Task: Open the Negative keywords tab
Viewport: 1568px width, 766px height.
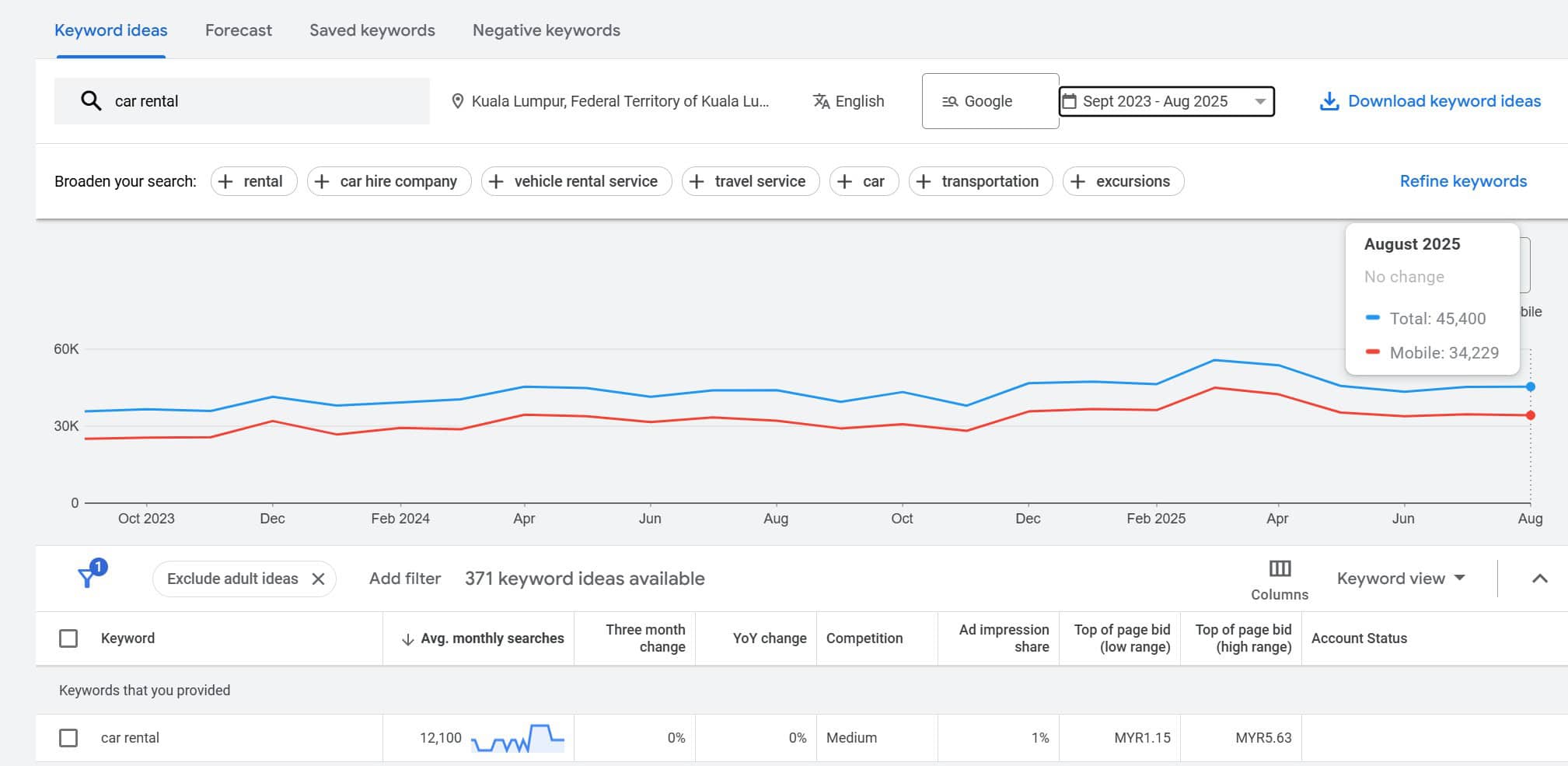Action: (546, 30)
